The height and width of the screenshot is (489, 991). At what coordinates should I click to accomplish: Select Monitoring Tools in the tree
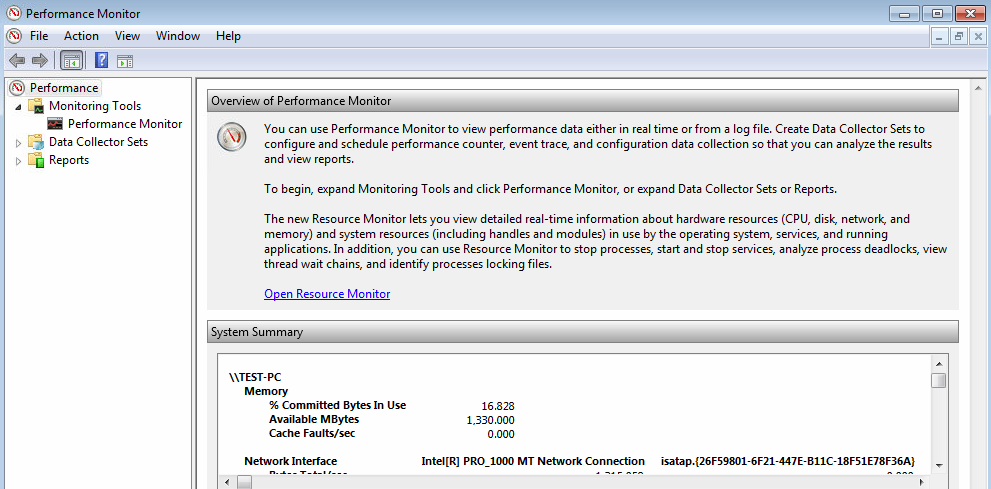95,106
